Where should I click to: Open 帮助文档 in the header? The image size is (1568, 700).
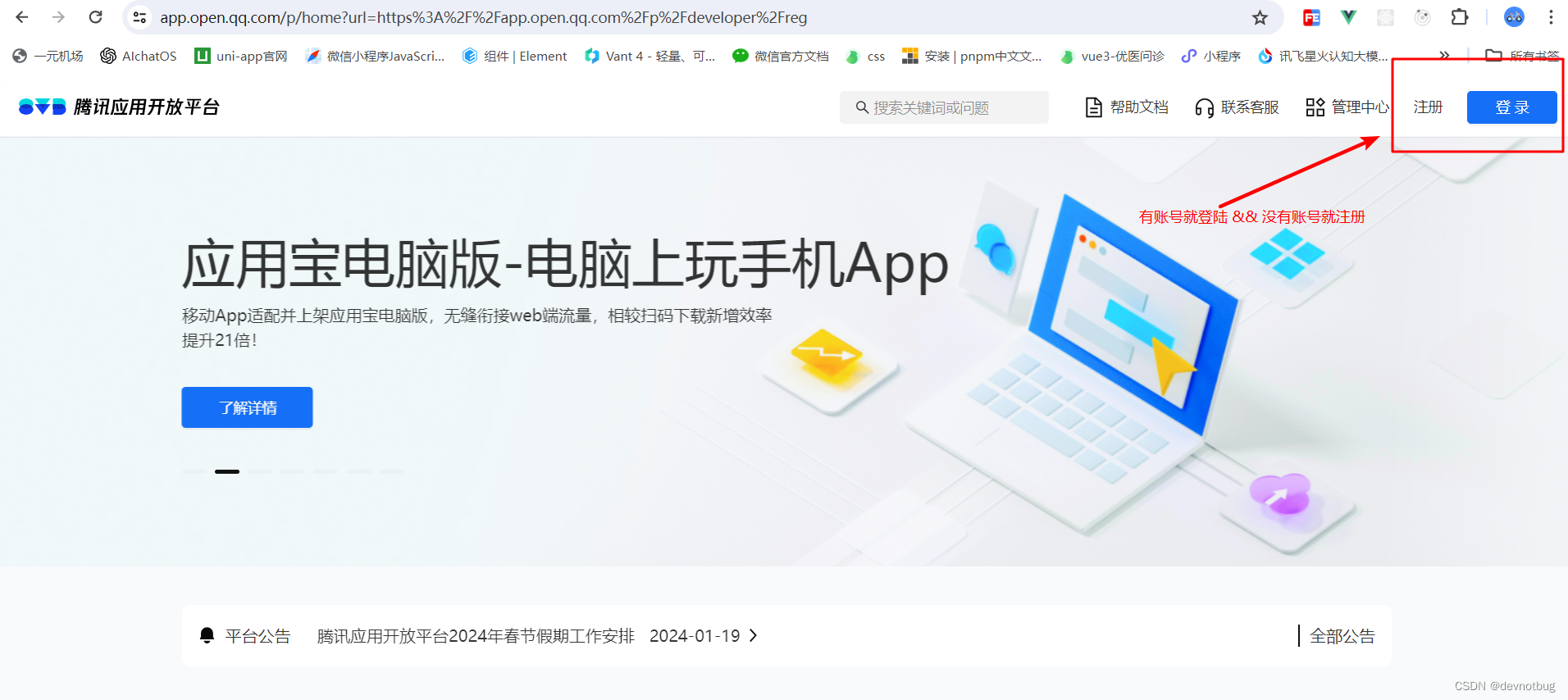click(1127, 107)
